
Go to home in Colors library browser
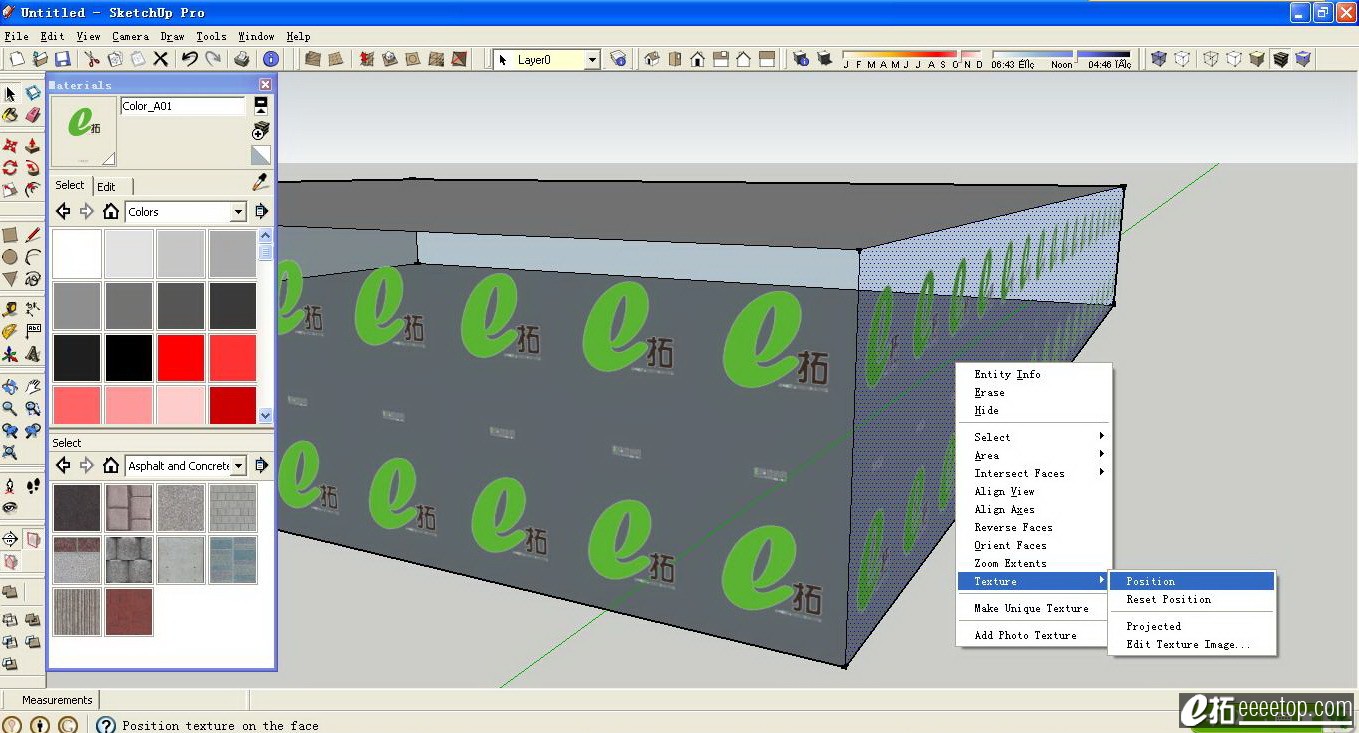coord(111,211)
